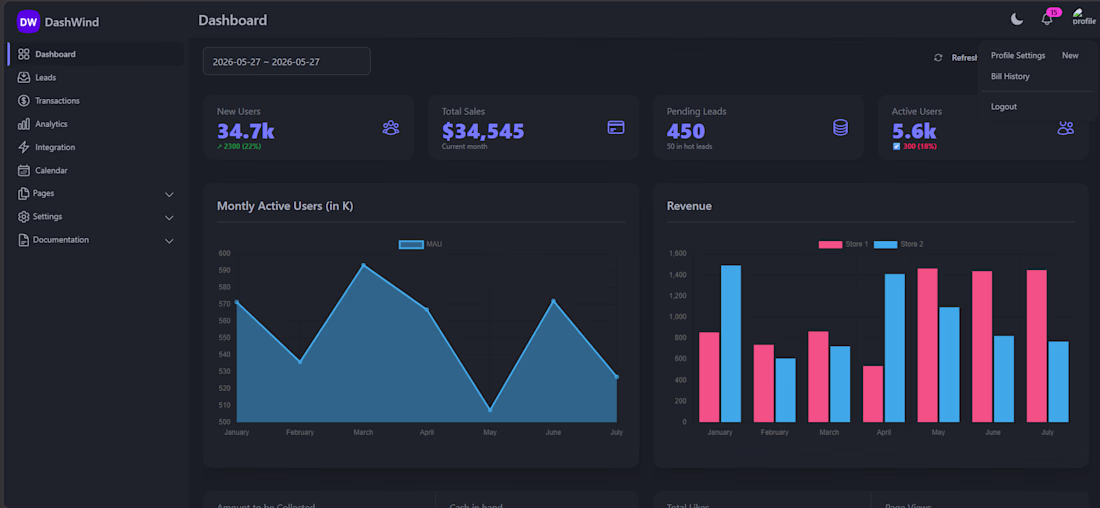Click the May lowest data point
Screen dimensions: 1100x508
coord(490,410)
